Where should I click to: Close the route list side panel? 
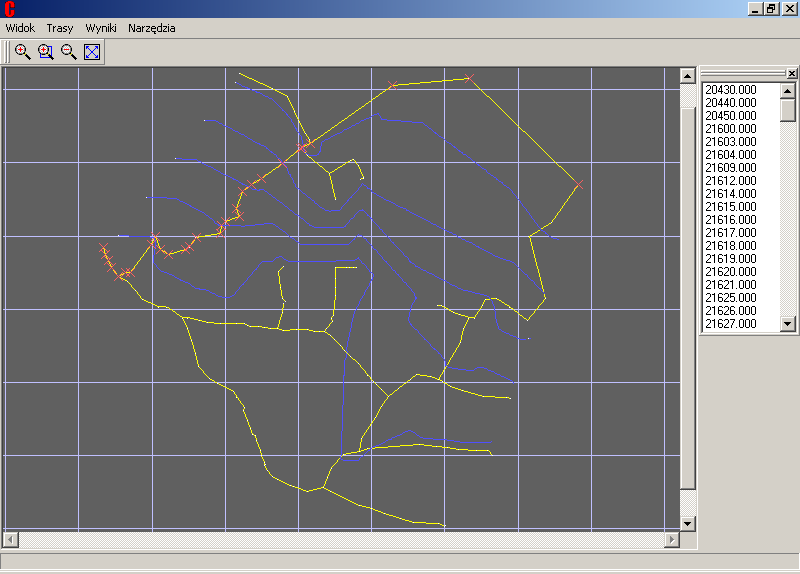point(792,73)
